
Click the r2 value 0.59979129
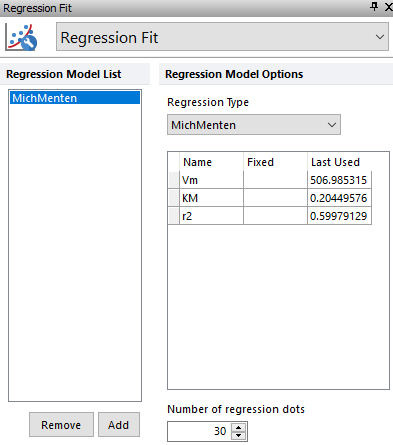(x=339, y=216)
